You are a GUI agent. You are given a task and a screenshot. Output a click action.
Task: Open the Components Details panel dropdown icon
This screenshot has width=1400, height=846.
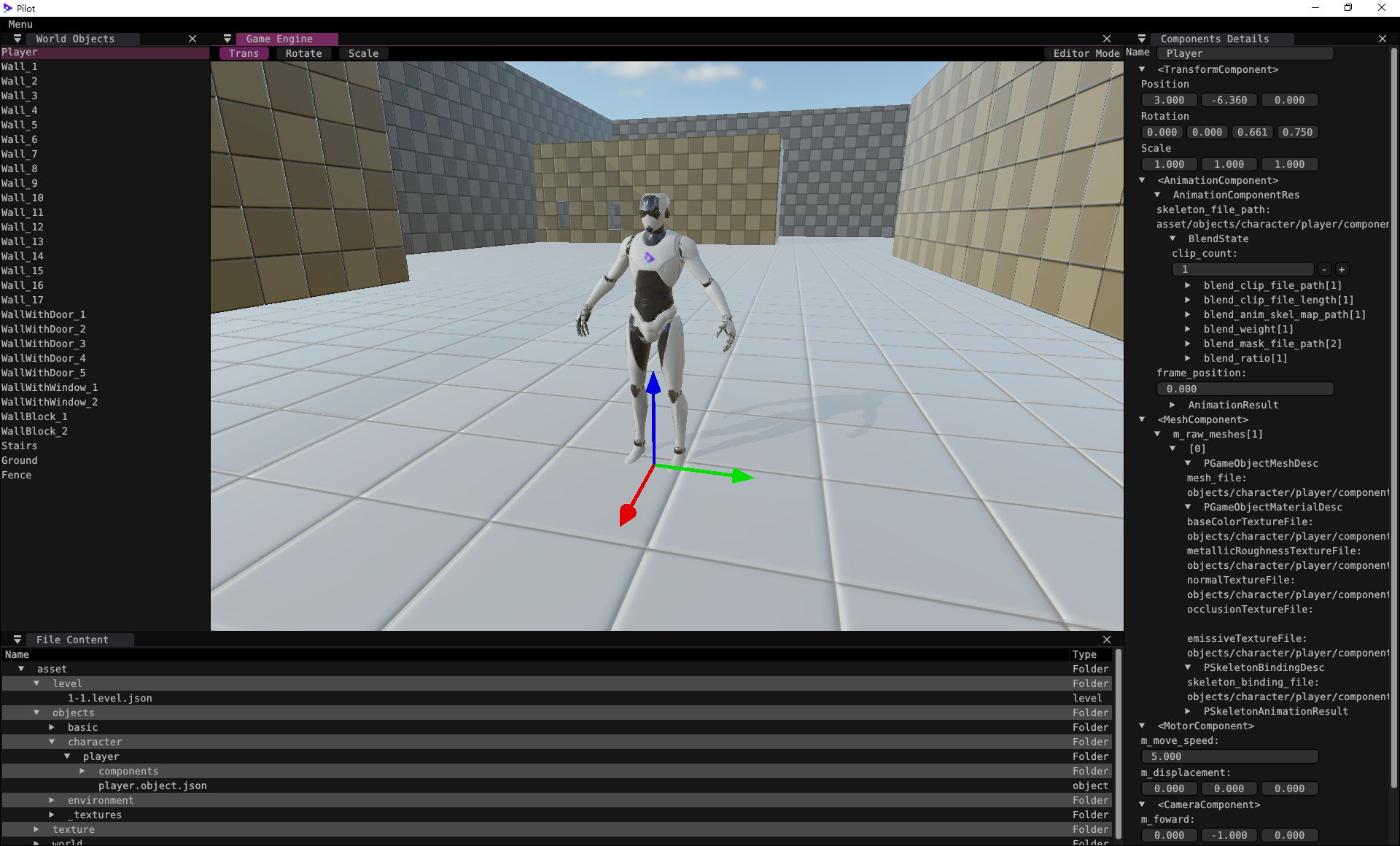click(1142, 39)
